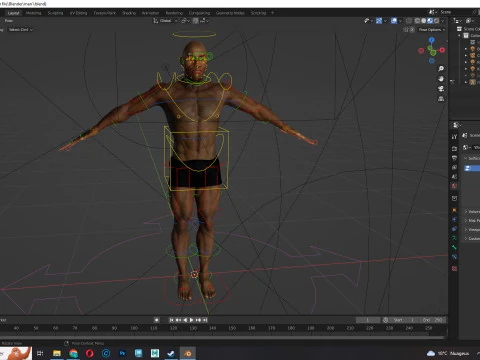The width and height of the screenshot is (480, 360).
Task: Add a new workspace with plus button
Action: [272, 13]
